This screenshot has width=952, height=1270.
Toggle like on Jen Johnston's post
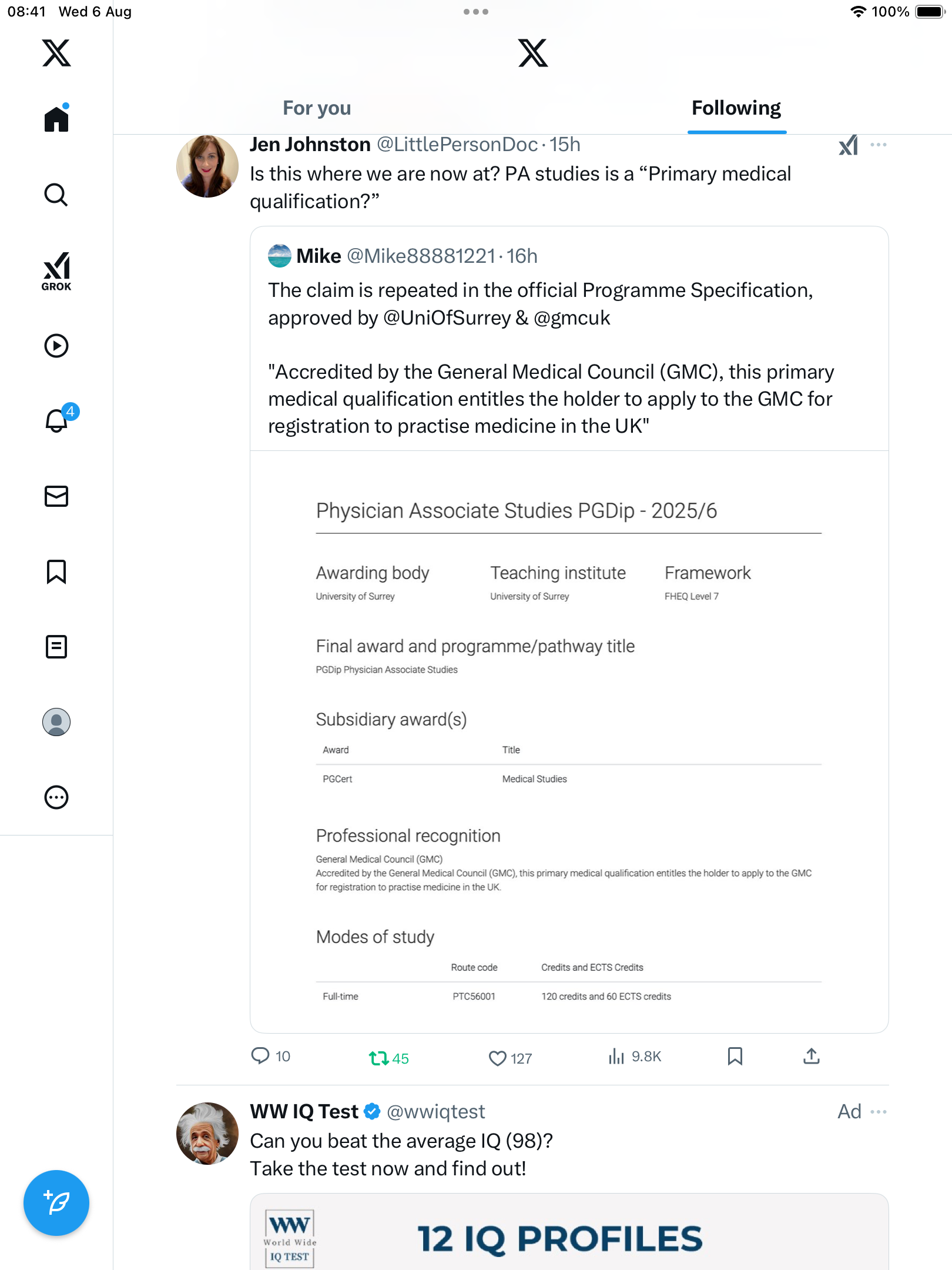(x=498, y=1058)
